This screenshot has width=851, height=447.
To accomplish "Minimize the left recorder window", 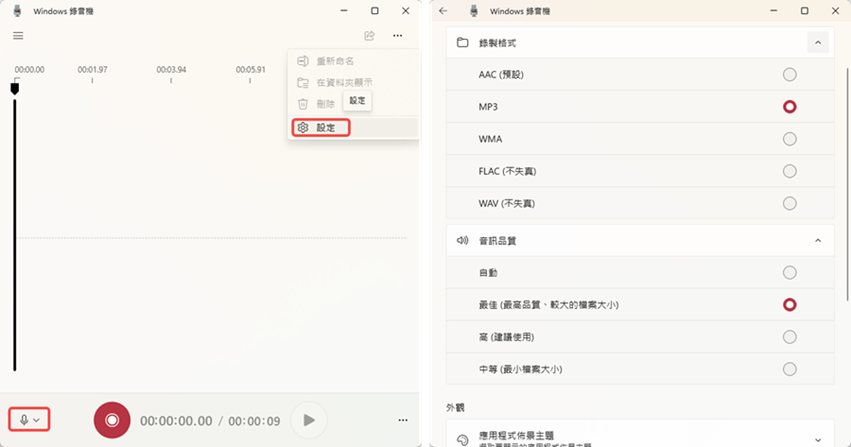I will (x=344, y=11).
